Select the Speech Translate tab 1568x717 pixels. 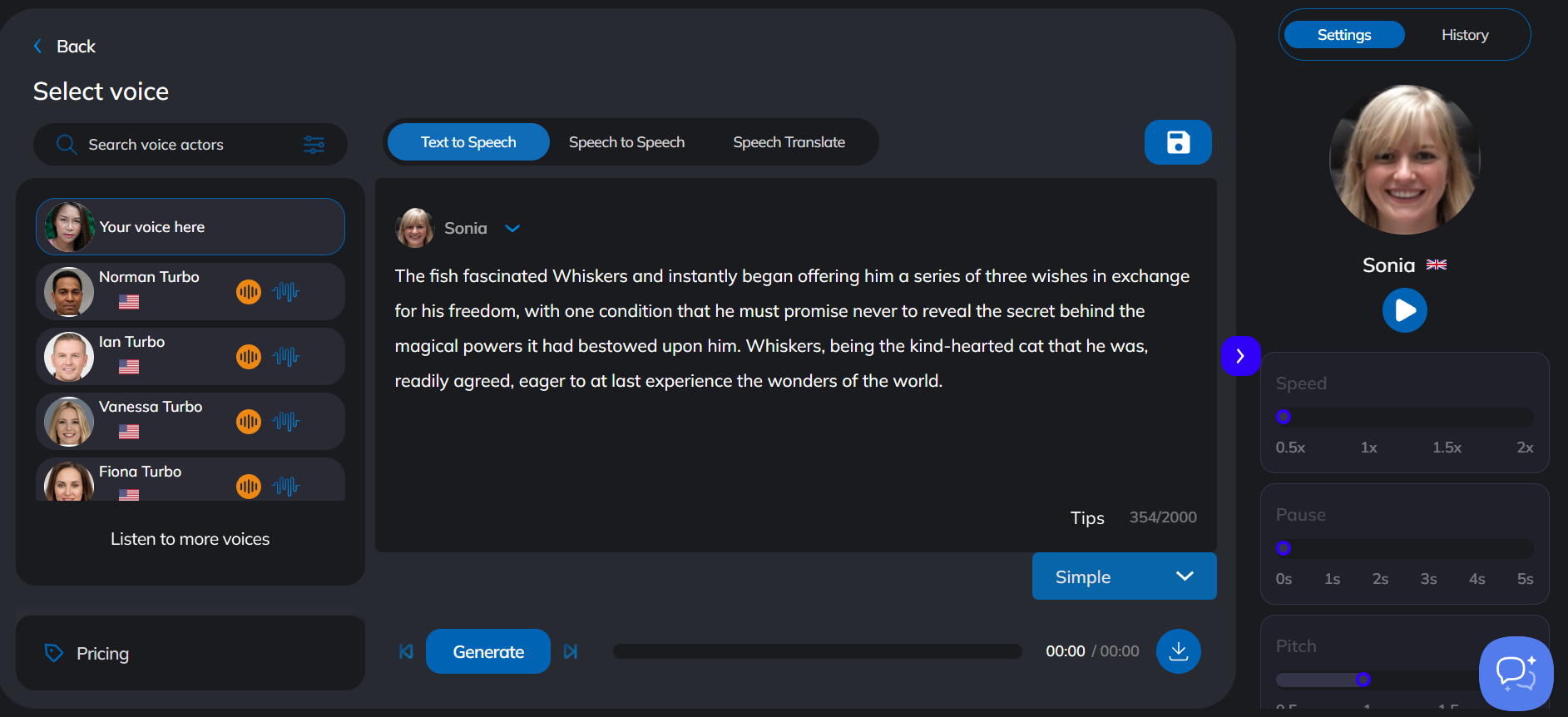click(789, 142)
